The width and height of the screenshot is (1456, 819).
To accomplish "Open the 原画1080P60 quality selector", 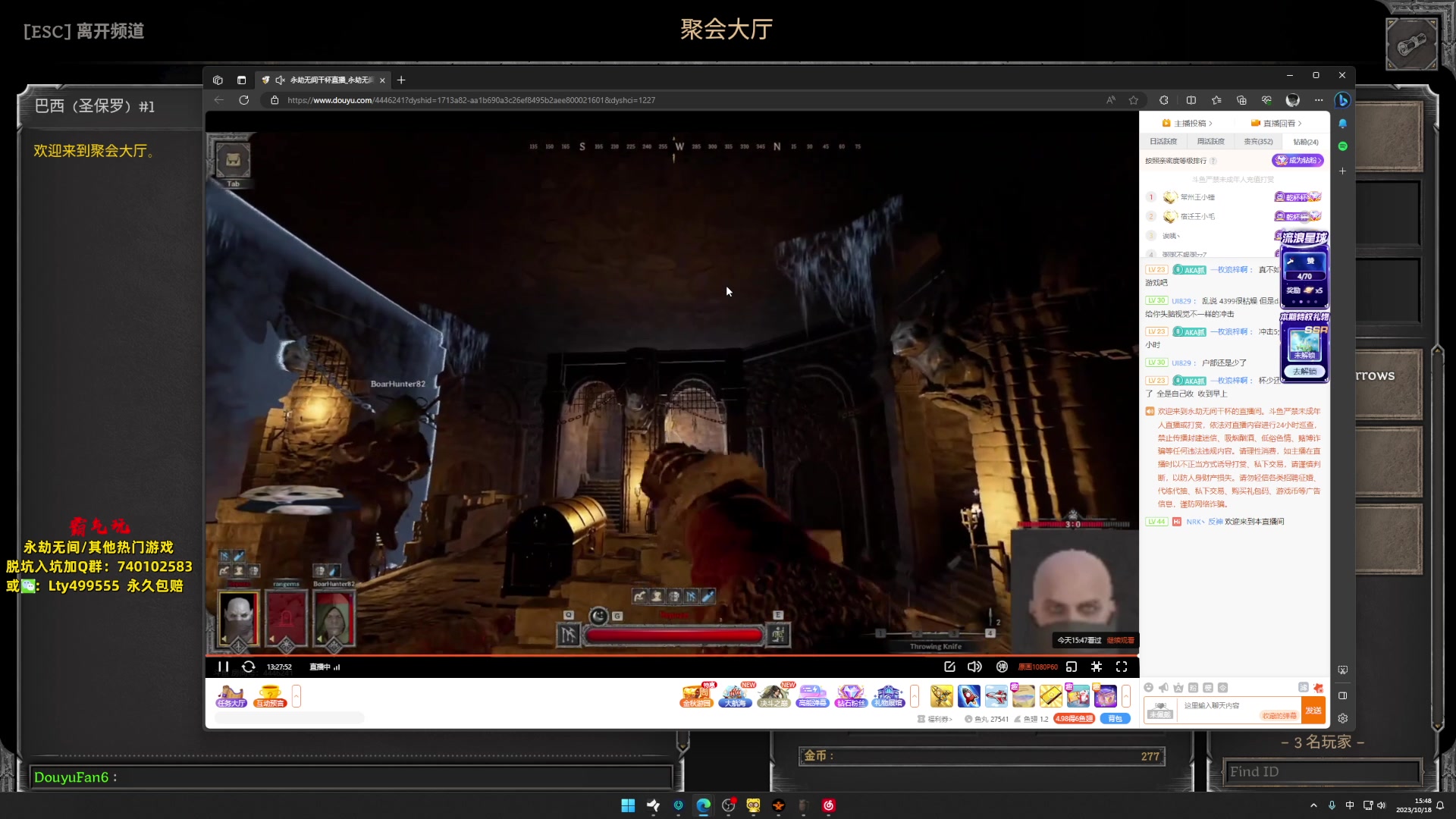I will (1037, 667).
